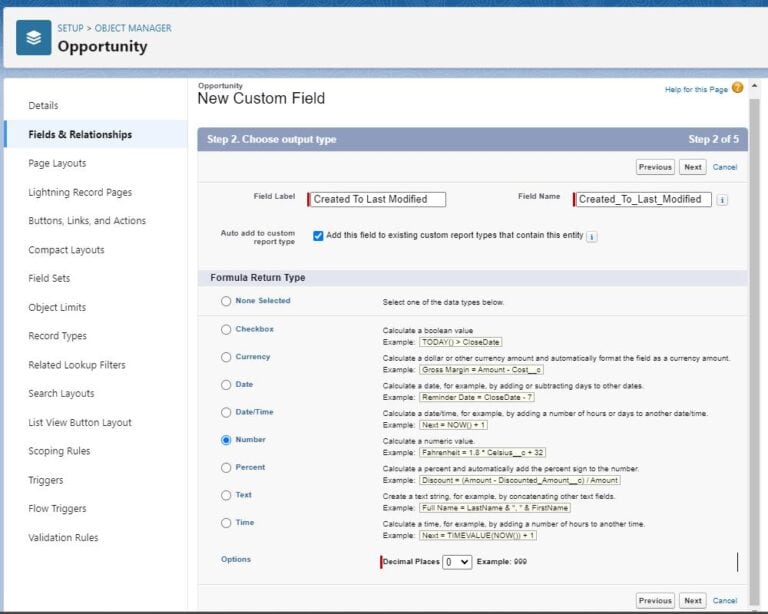Click the SETUP breadcrumb link

pos(70,28)
